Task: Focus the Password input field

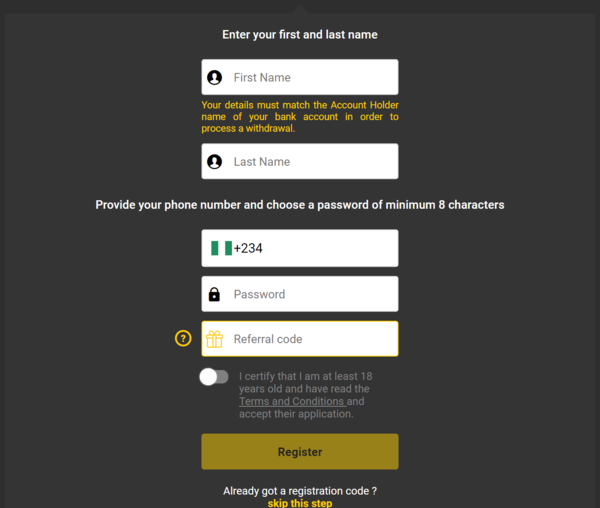Action: click(x=300, y=294)
